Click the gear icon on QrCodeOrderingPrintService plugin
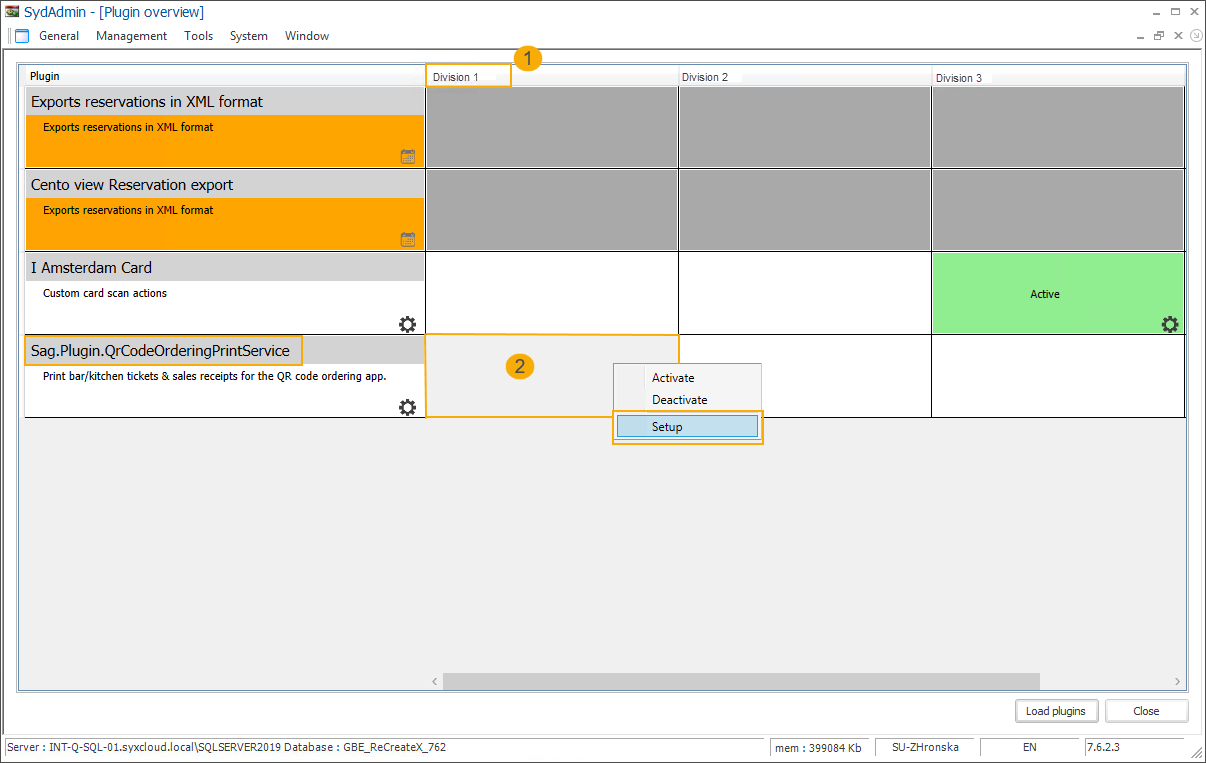The height and width of the screenshot is (763, 1206). pyautogui.click(x=407, y=407)
